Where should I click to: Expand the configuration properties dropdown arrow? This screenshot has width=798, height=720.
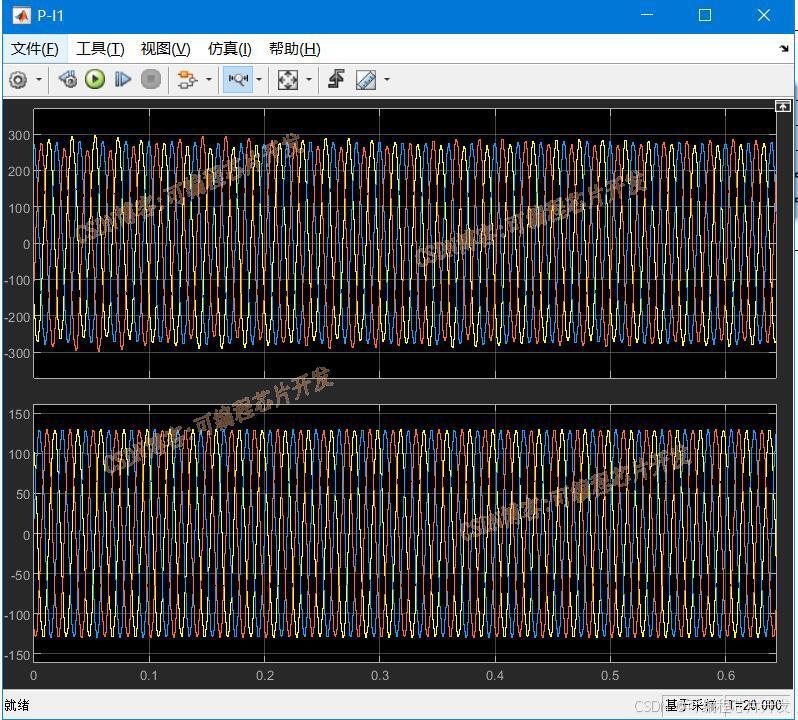pos(40,80)
